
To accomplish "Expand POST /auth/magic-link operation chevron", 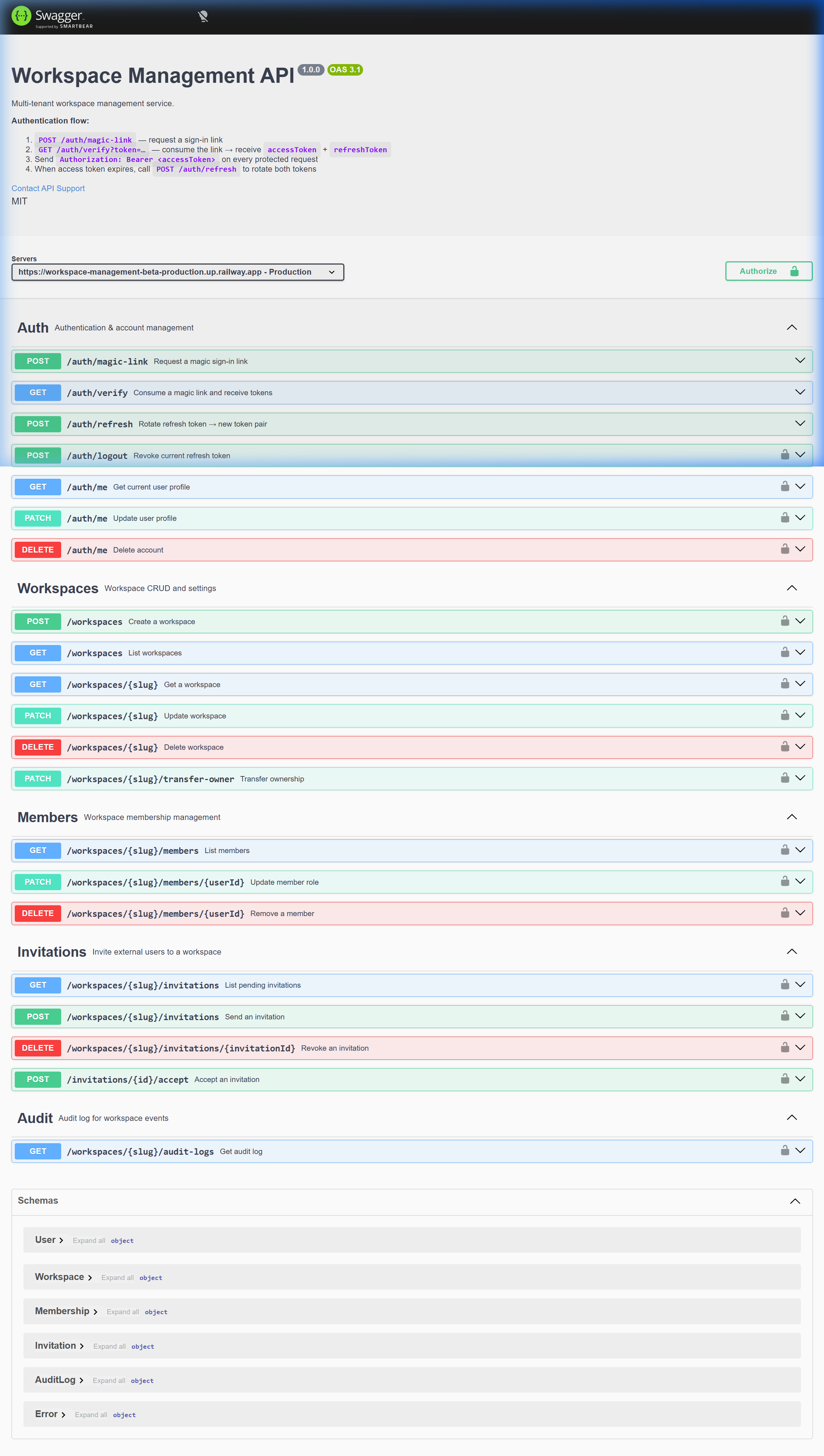I will pyautogui.click(x=800, y=361).
